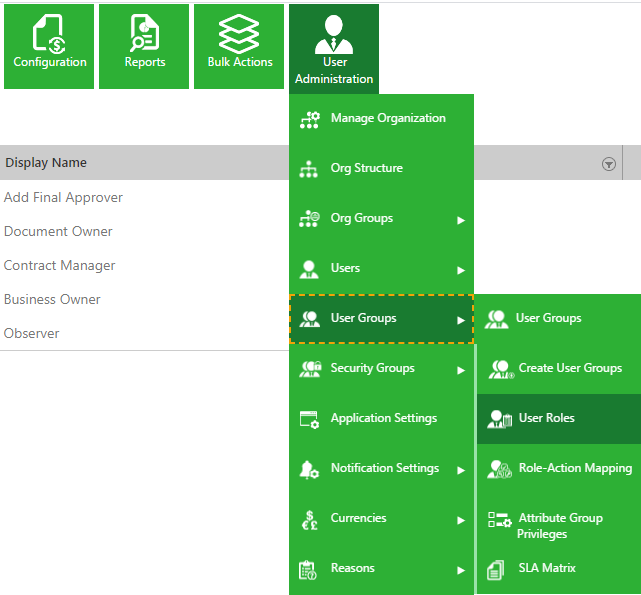Open the Configuration tile icon
Viewport: 641px width, 595px height.
[x=49, y=35]
